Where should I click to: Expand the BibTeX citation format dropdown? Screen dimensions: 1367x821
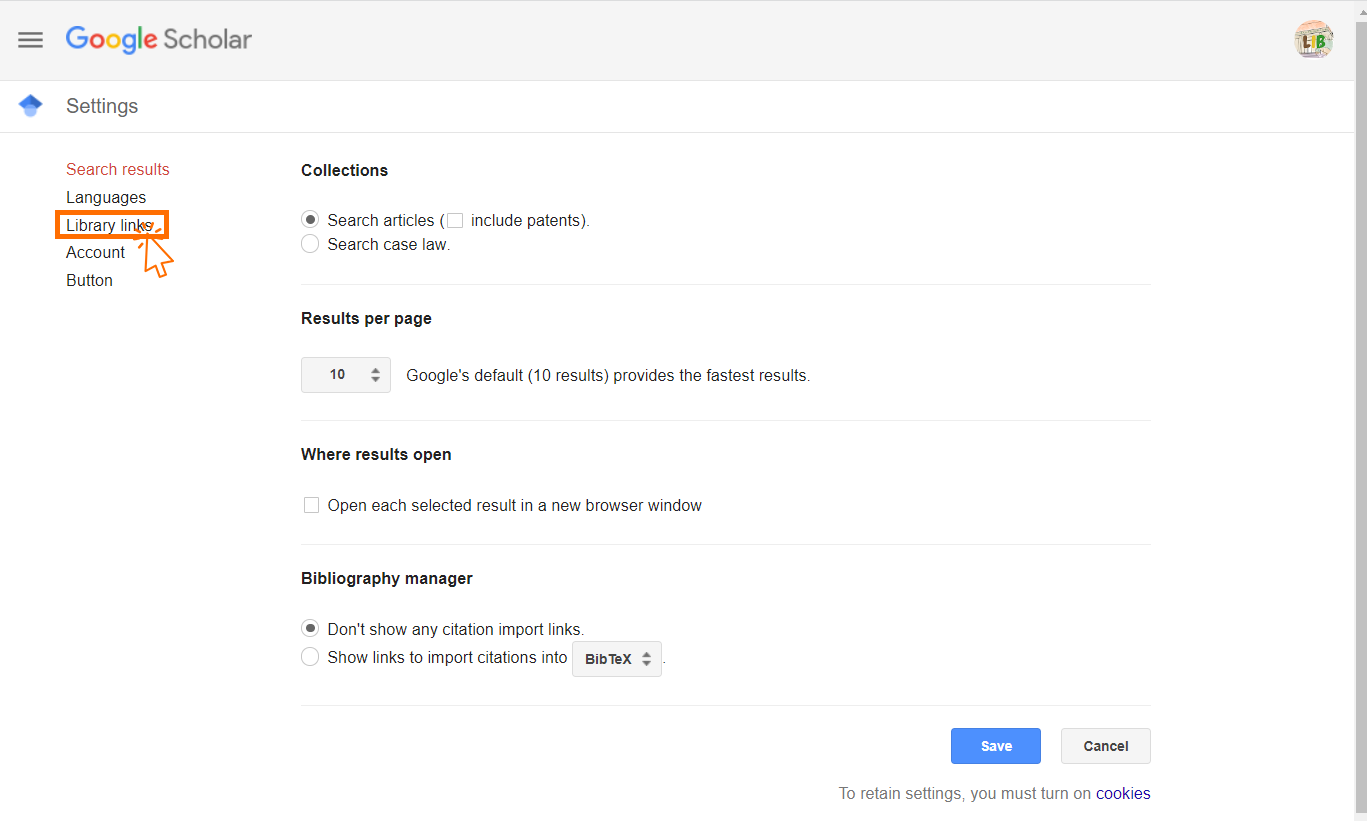617,659
